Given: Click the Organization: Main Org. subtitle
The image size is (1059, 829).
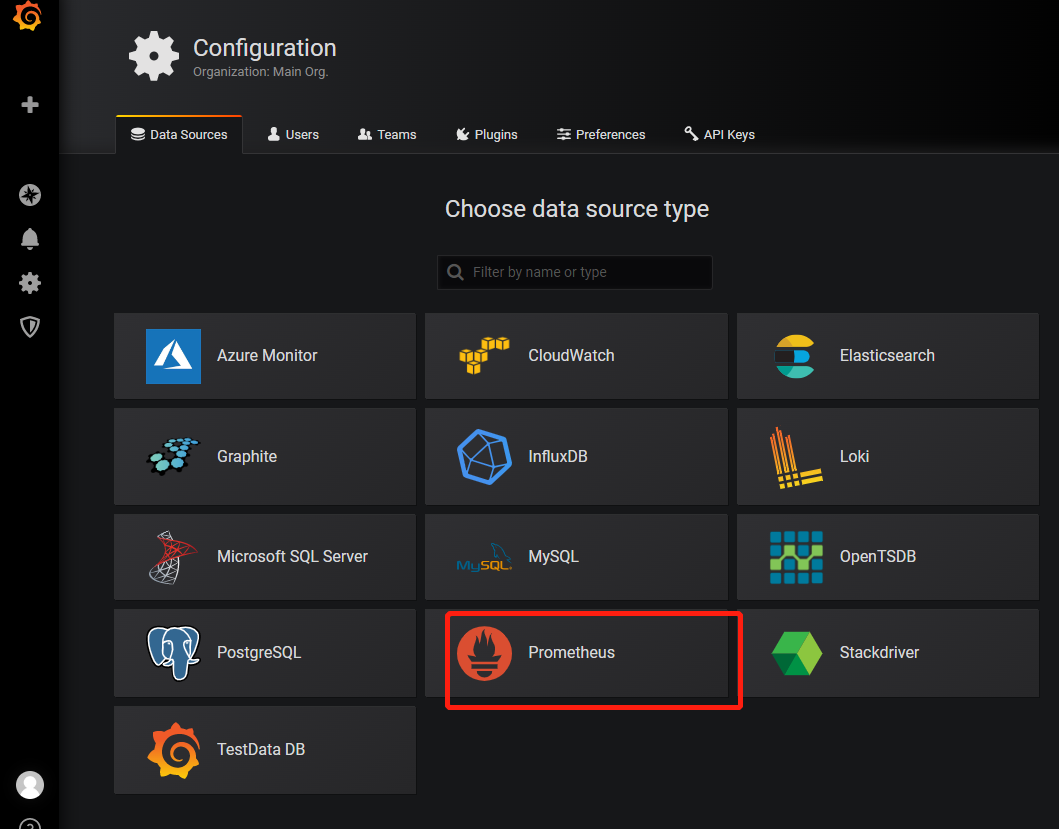Looking at the screenshot, I should [261, 72].
